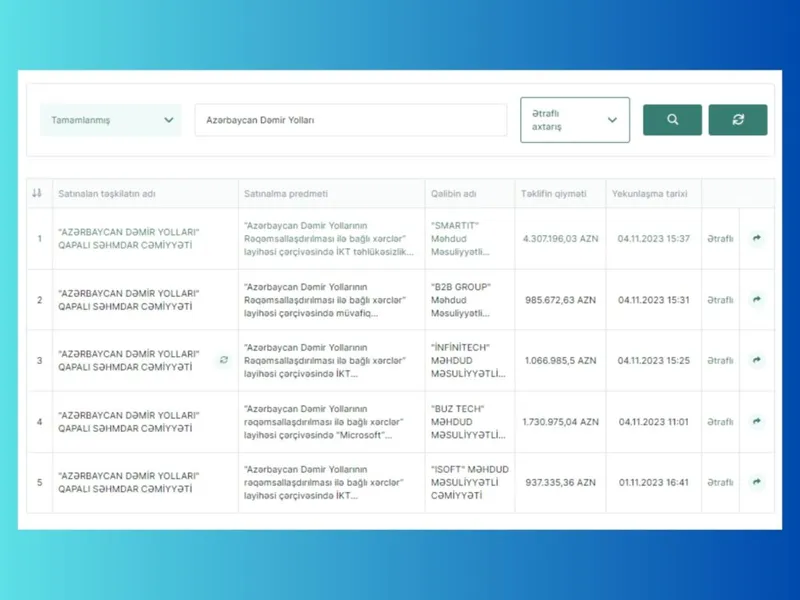
Task: Click the Azərbaycan Dəmir Yolları search field
Action: click(x=351, y=120)
